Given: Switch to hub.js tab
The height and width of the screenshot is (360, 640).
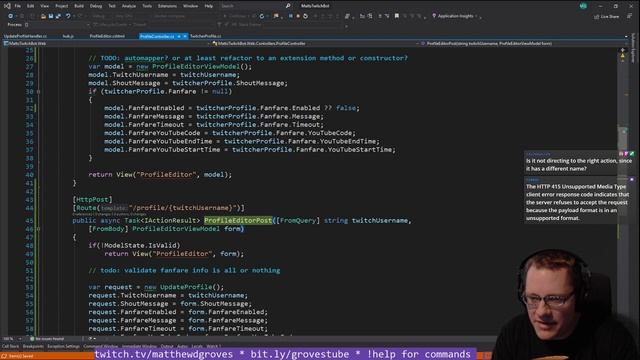Looking at the screenshot, I should (x=68, y=36).
